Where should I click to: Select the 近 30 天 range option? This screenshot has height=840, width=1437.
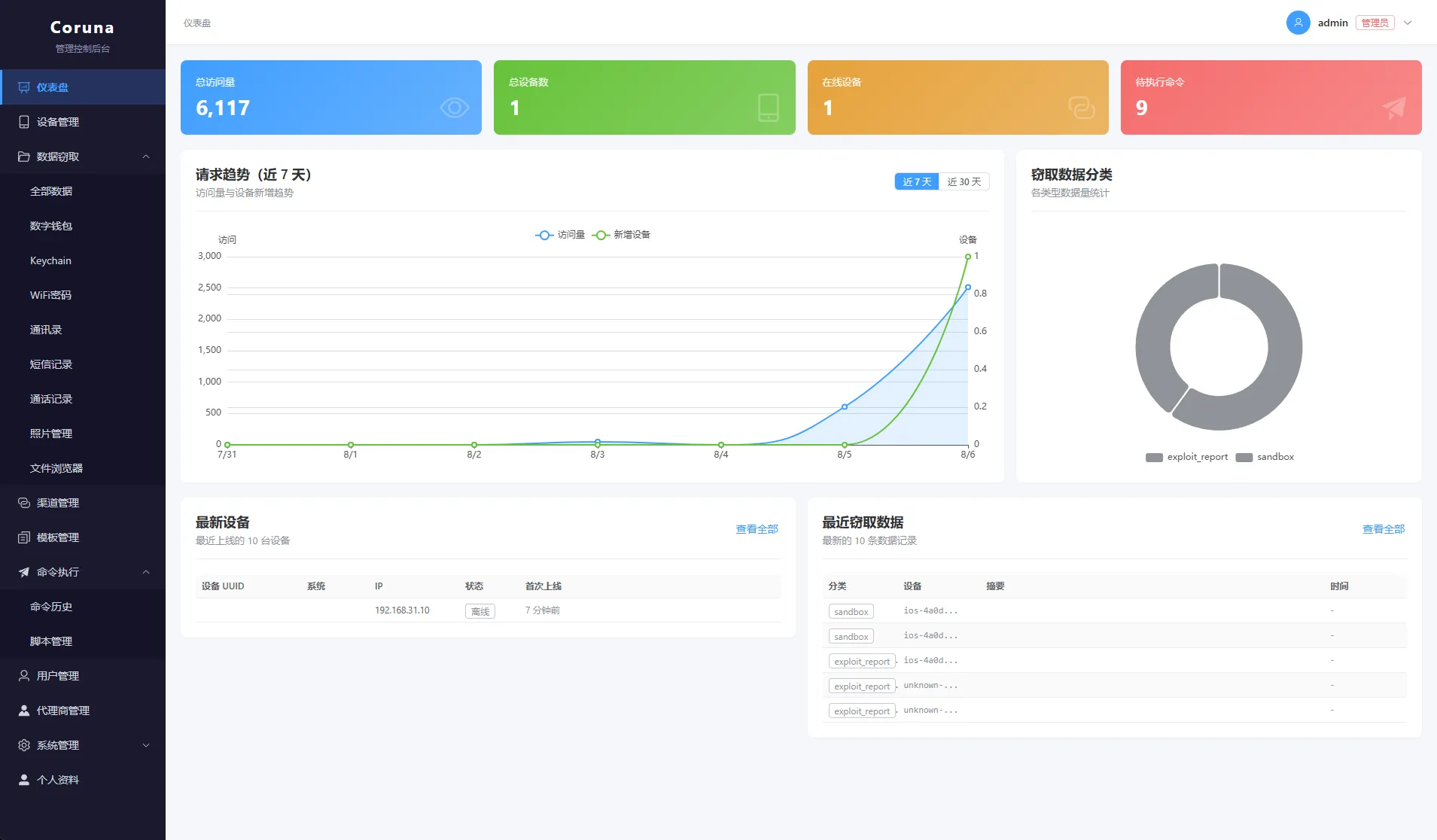coord(964,181)
